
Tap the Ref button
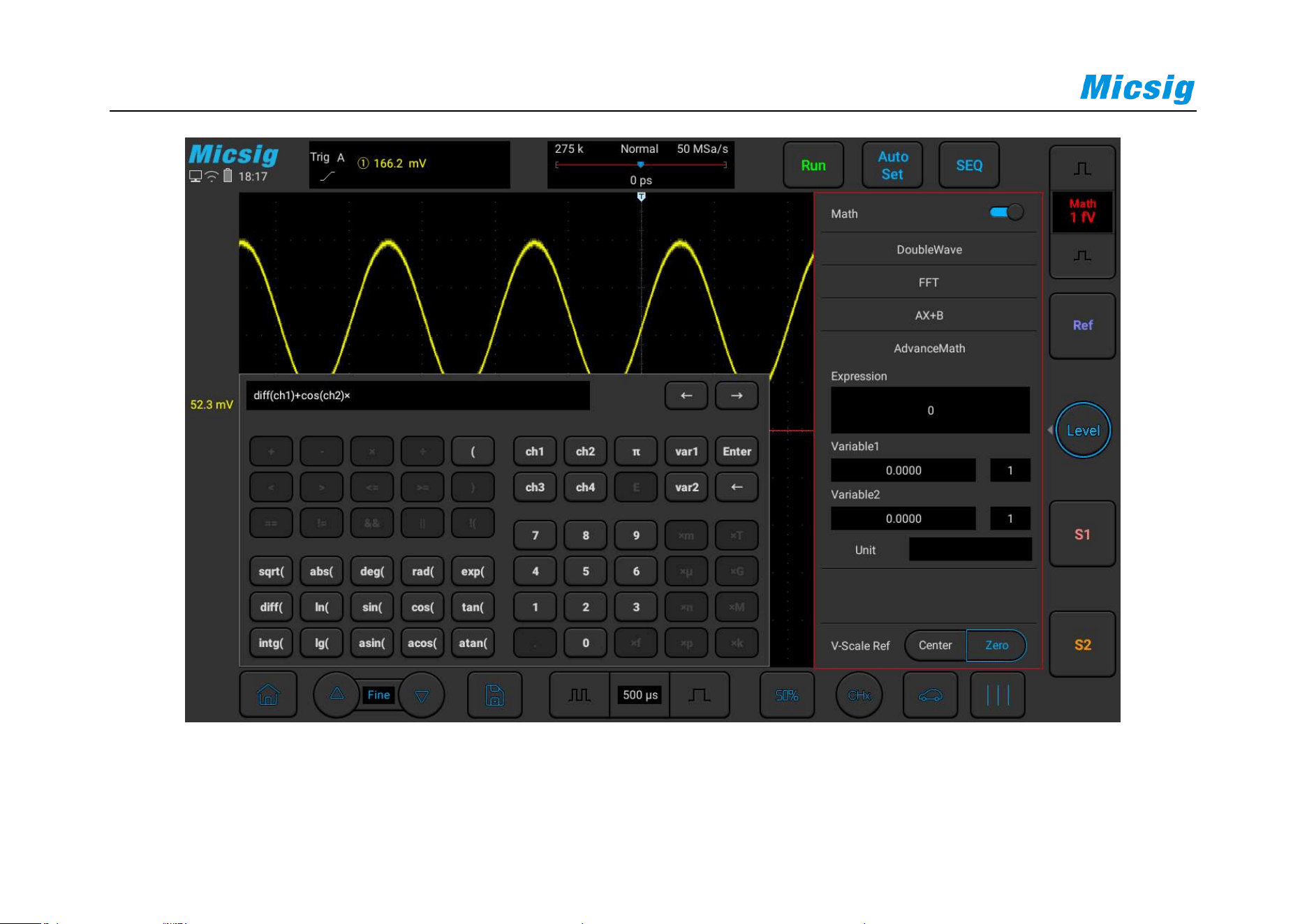(x=1082, y=326)
